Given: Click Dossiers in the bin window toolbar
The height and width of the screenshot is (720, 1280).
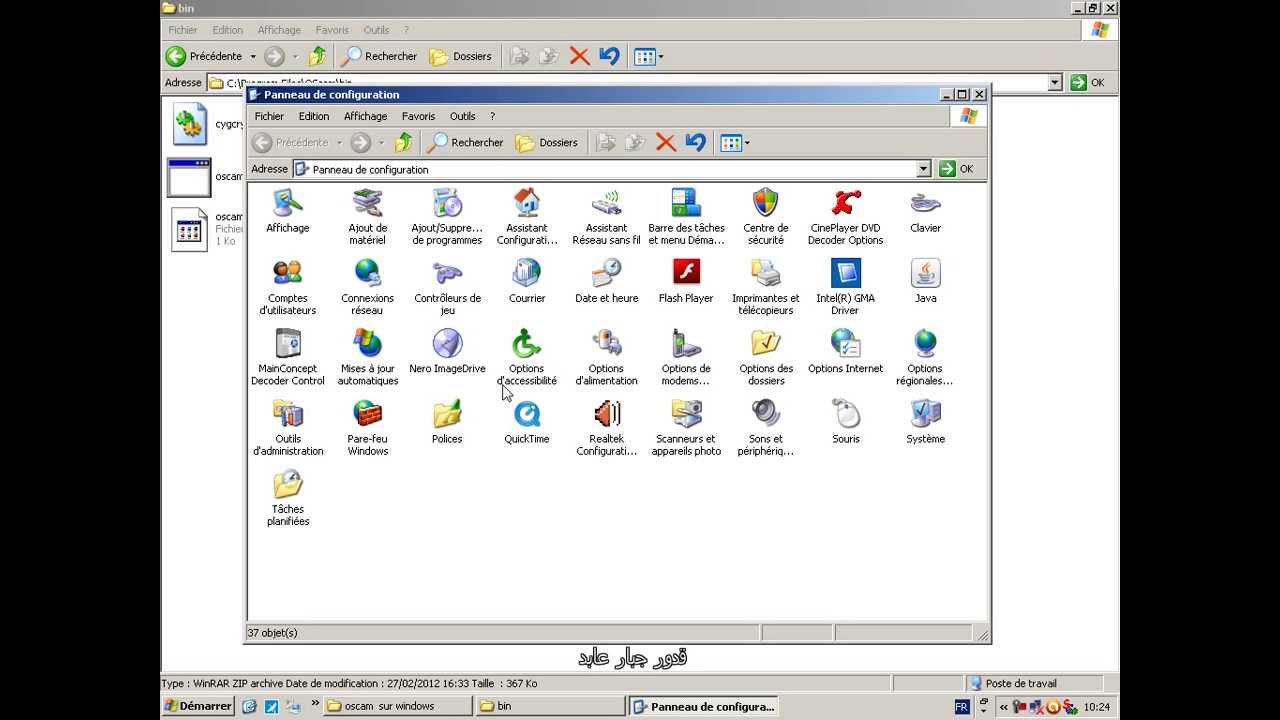Looking at the screenshot, I should tap(460, 56).
